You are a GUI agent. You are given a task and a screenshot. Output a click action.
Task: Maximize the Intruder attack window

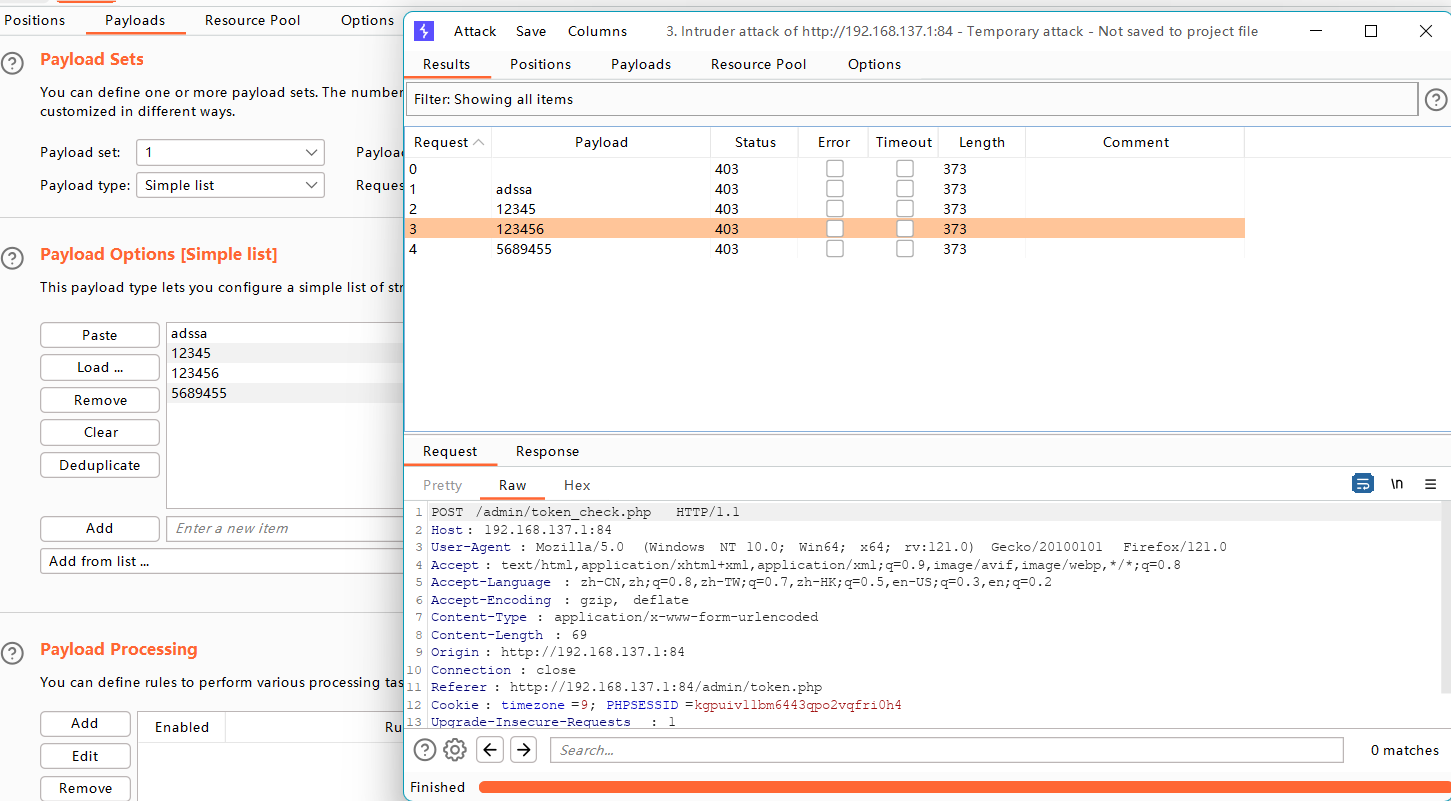pos(1371,31)
